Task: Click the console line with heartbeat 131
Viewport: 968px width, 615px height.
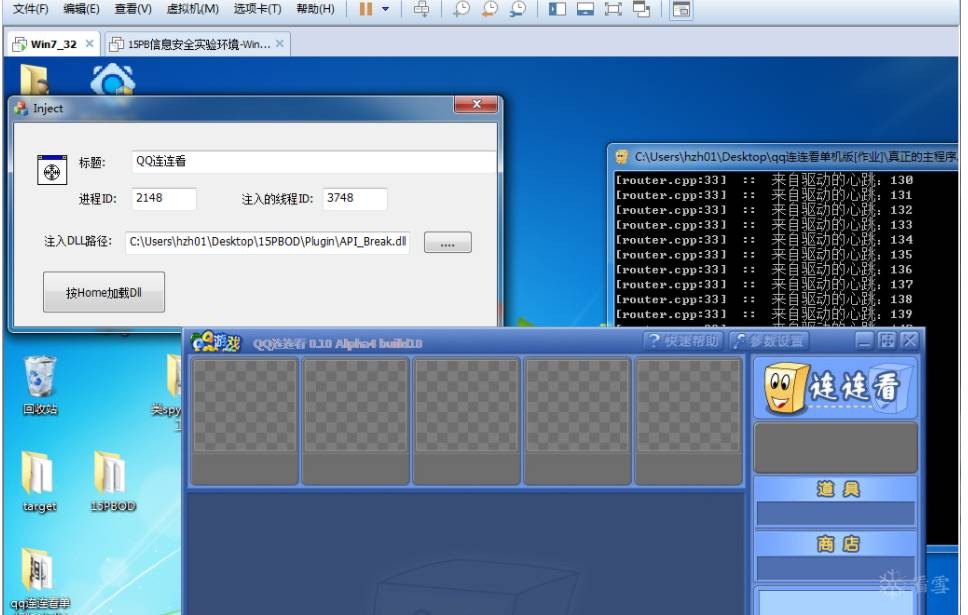Action: pyautogui.click(x=764, y=195)
